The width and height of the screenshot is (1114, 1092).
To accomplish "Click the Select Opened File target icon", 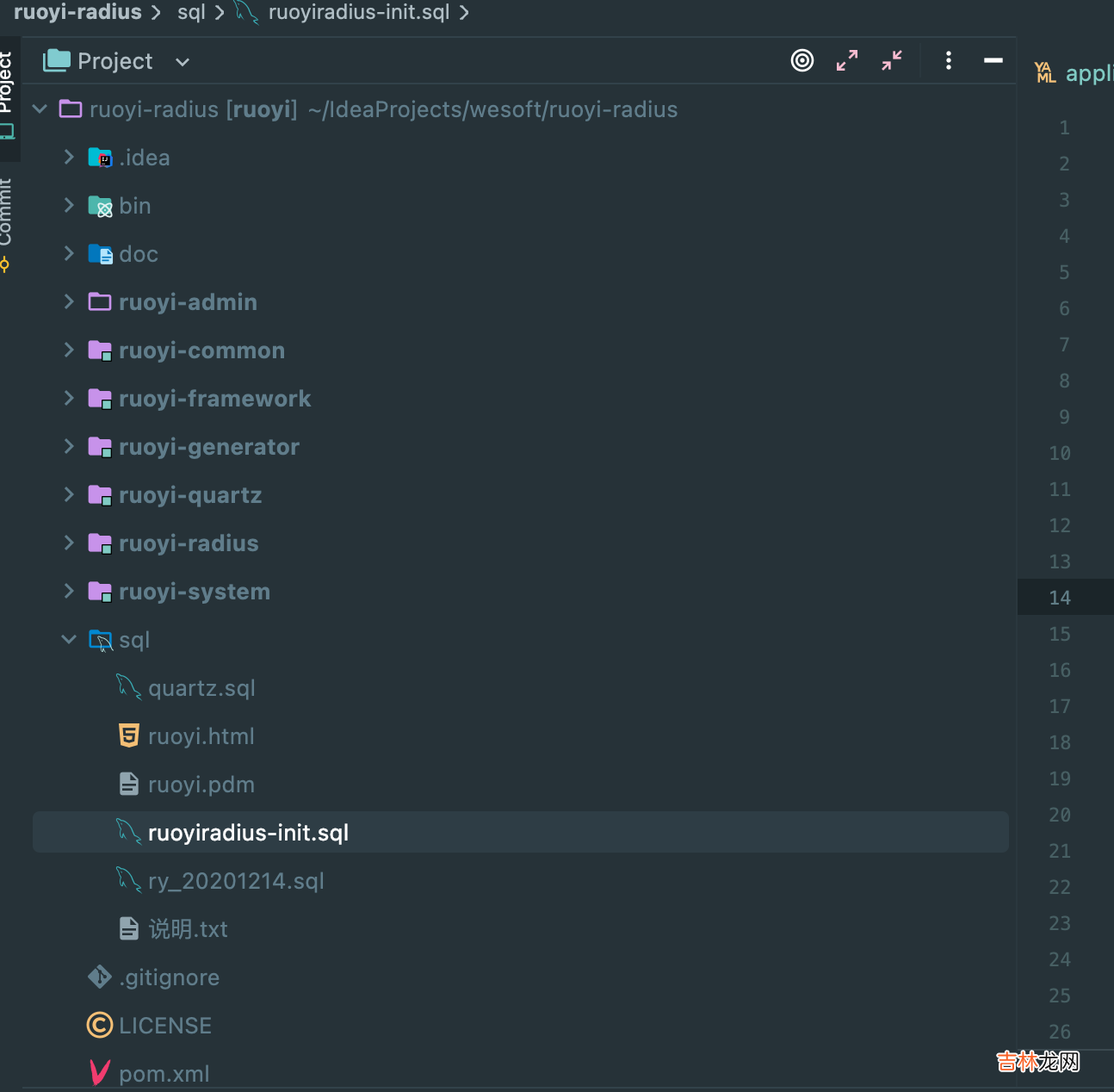I will pyautogui.click(x=801, y=60).
